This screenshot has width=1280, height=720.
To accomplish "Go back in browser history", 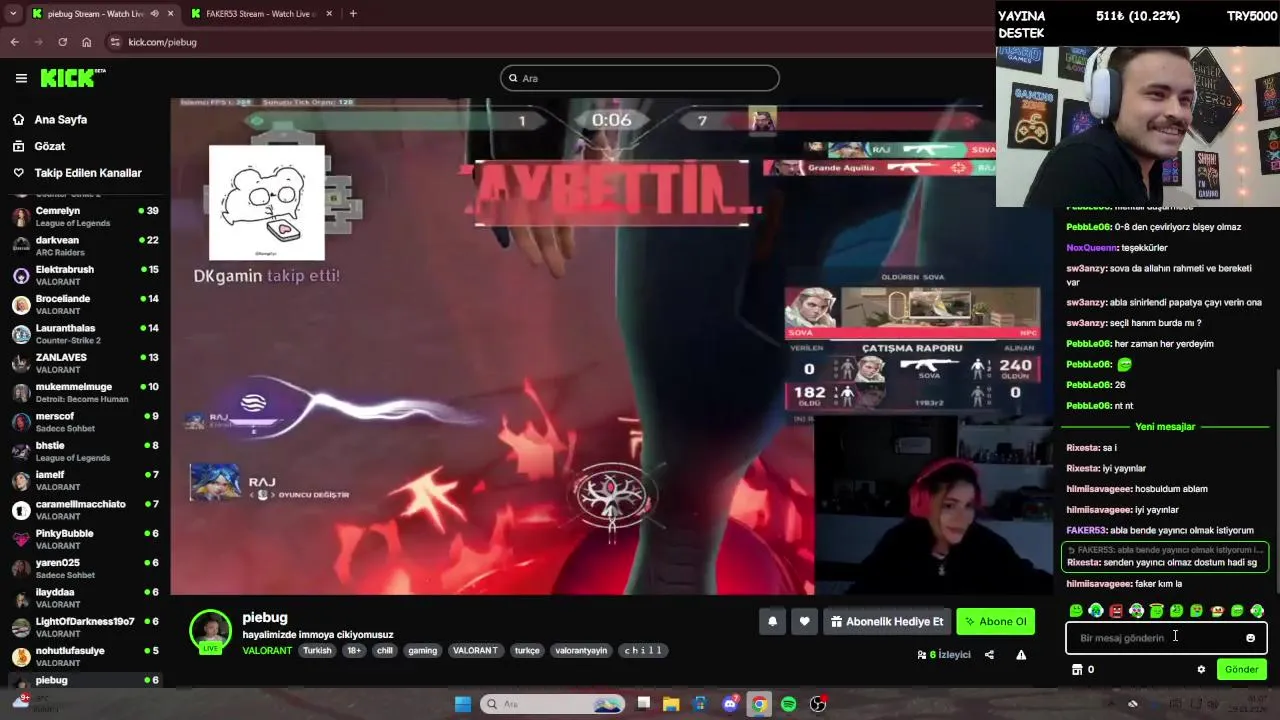I will coord(15,42).
